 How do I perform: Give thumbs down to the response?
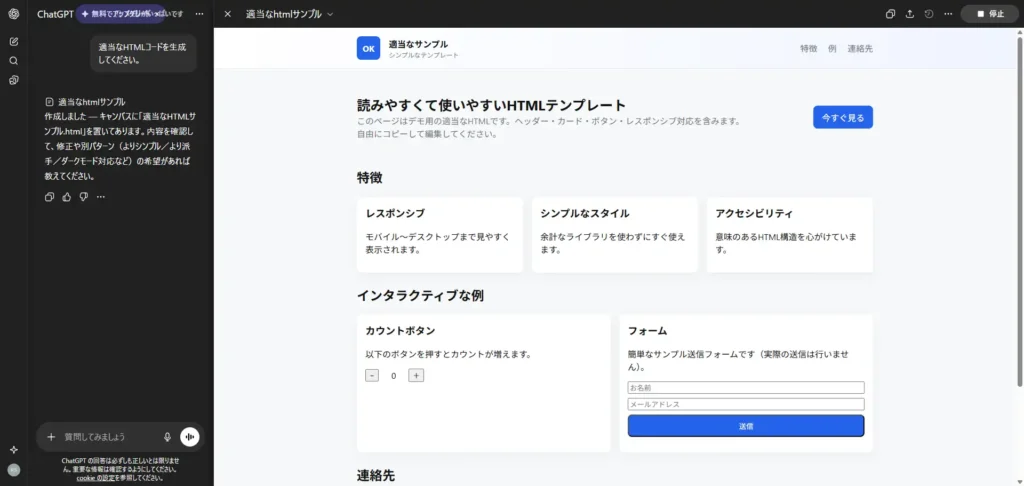(x=84, y=197)
